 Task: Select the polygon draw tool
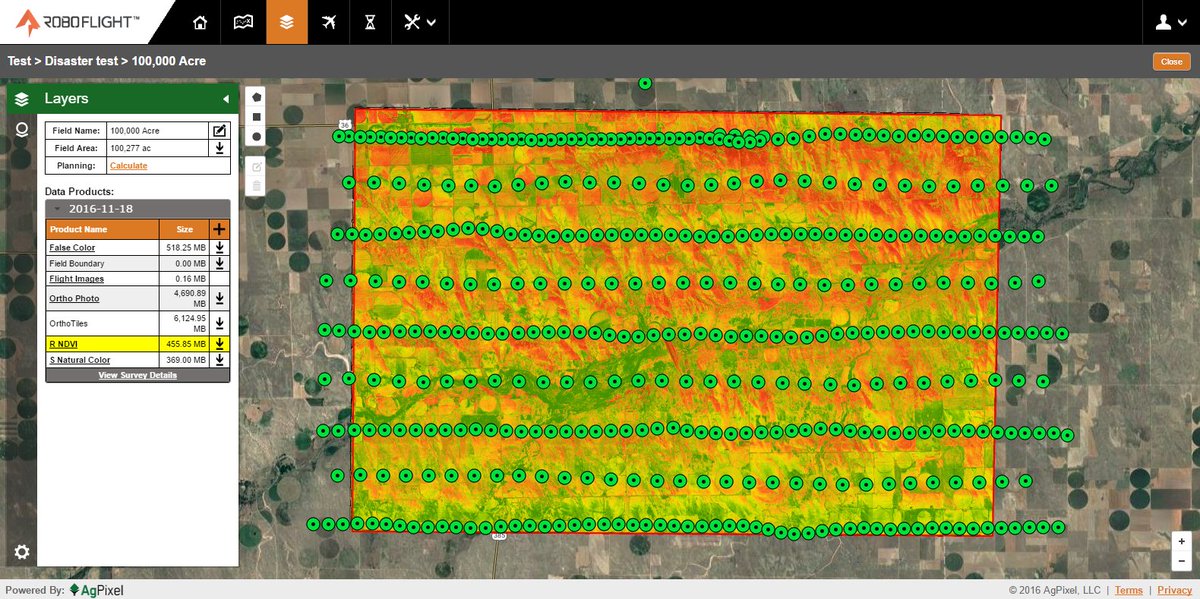pyautogui.click(x=256, y=98)
